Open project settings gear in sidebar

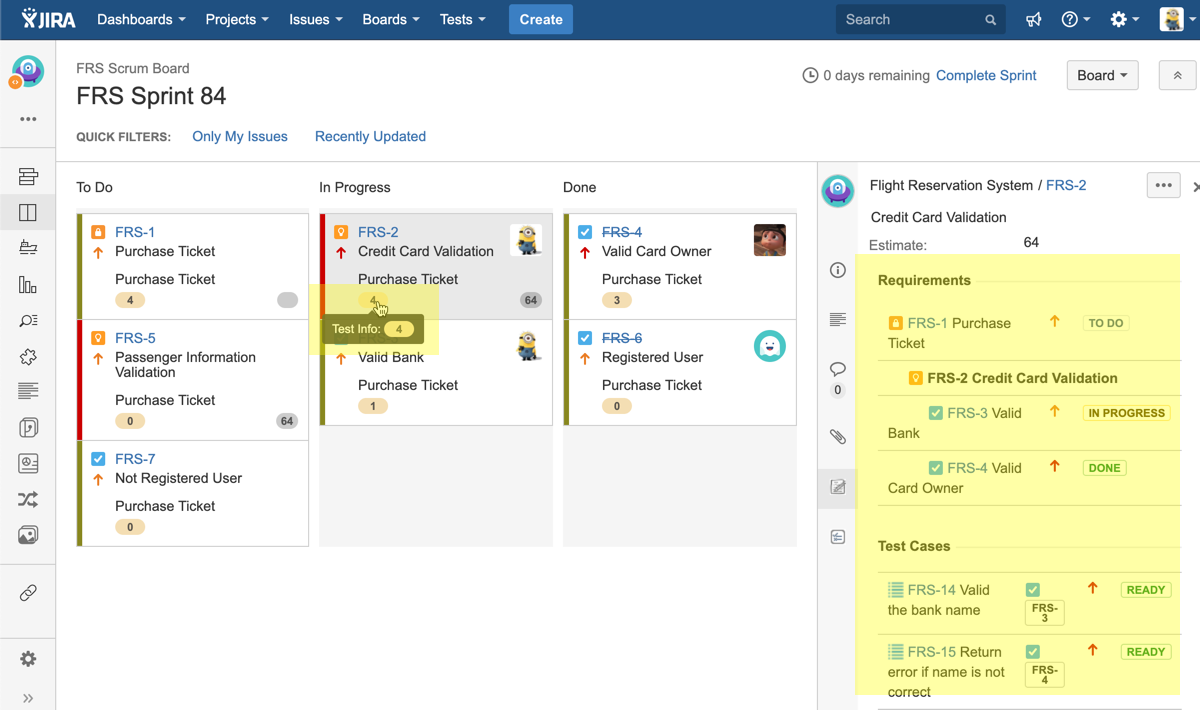[x=28, y=659]
